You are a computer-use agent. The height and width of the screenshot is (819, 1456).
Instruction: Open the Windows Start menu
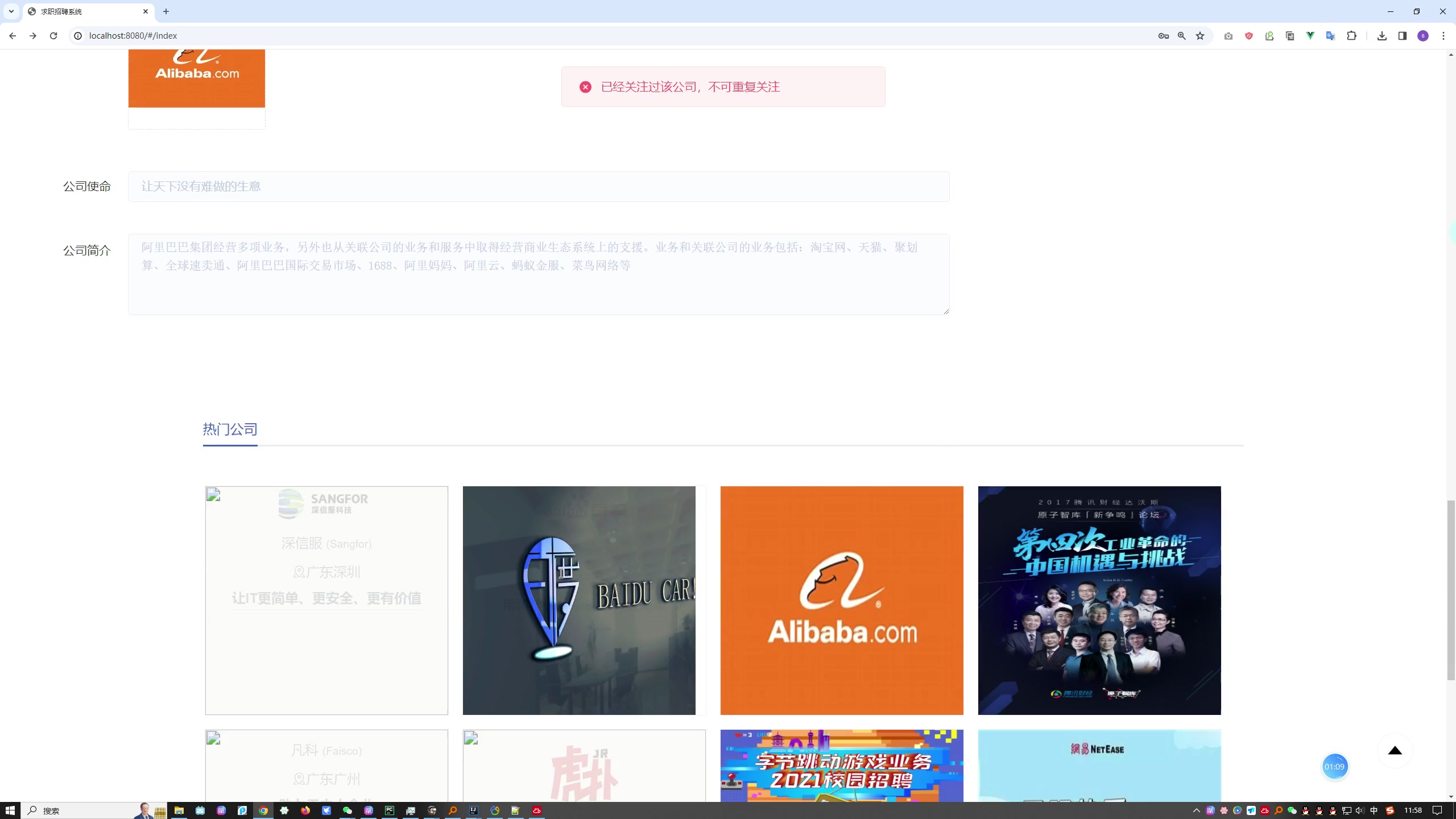click(x=10, y=810)
